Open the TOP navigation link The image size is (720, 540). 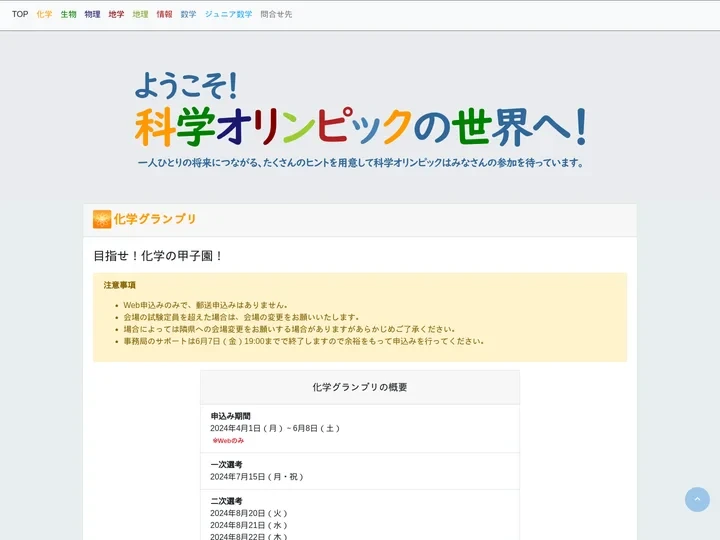20,14
